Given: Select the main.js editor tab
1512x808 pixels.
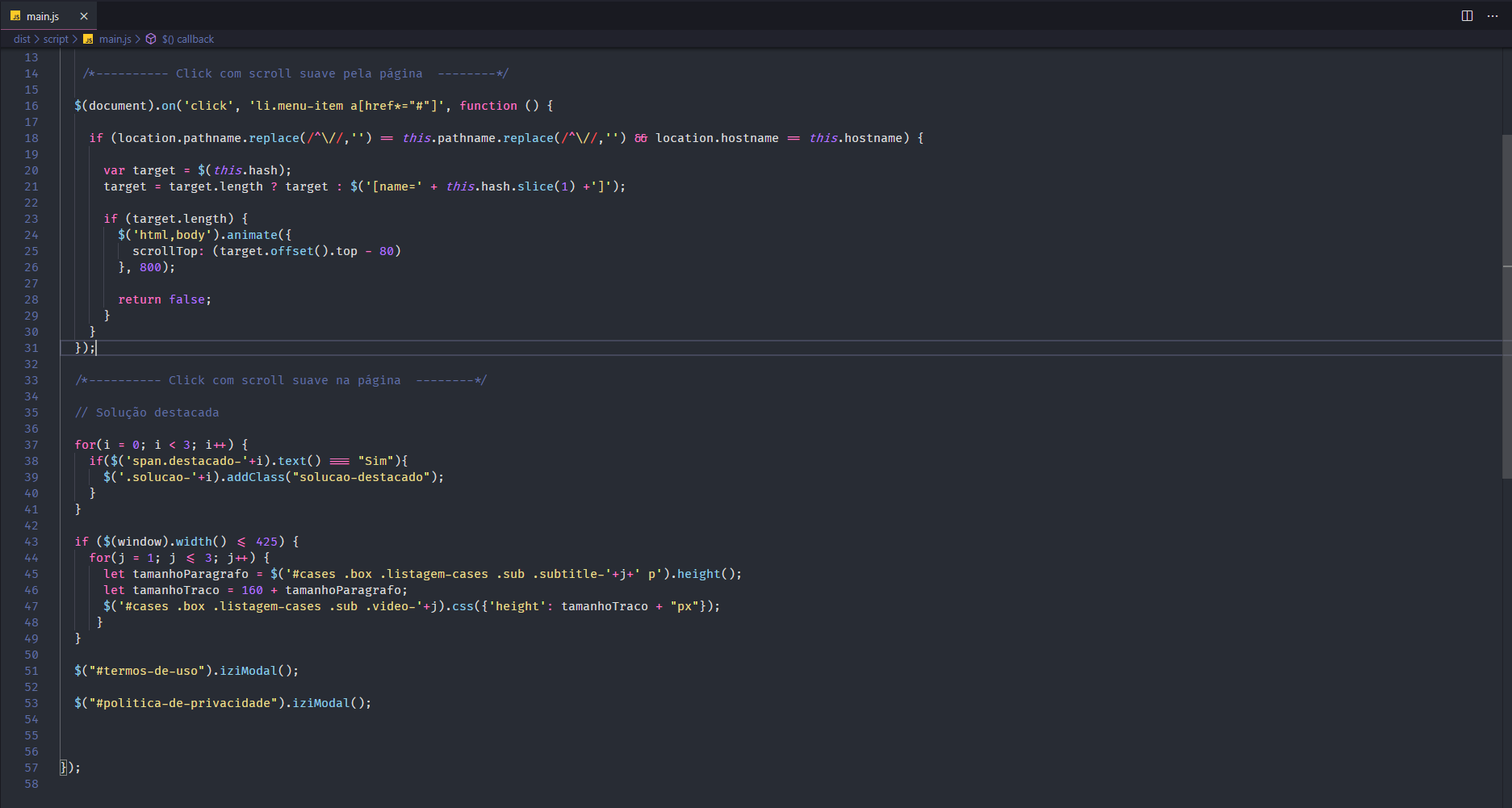Looking at the screenshot, I should point(48,16).
